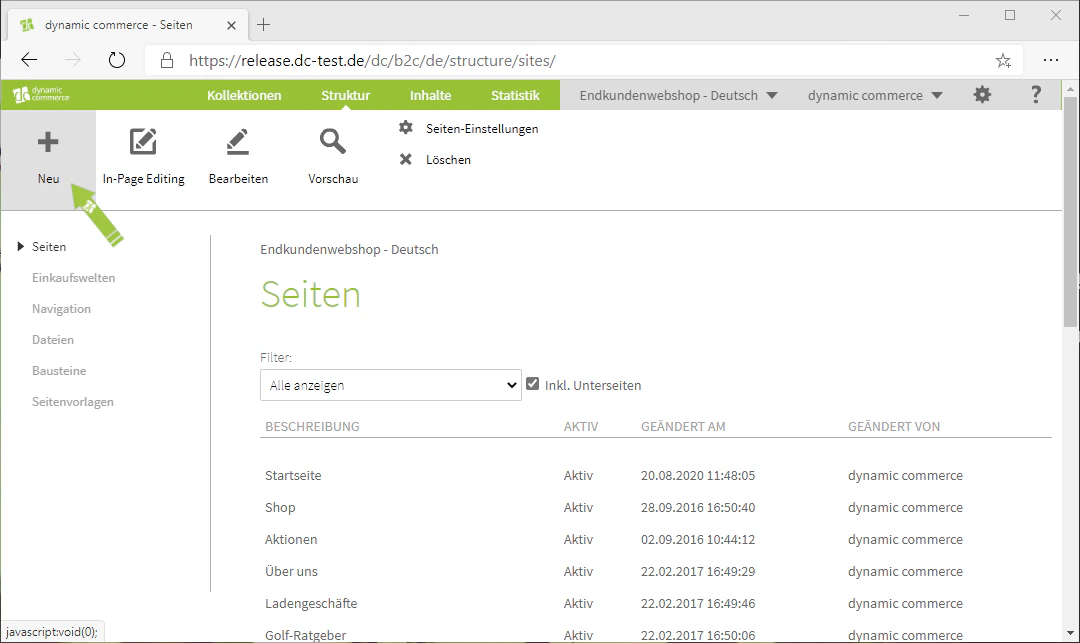This screenshot has width=1080, height=643.
Task: Open help question mark icon
Action: pyautogui.click(x=1035, y=95)
